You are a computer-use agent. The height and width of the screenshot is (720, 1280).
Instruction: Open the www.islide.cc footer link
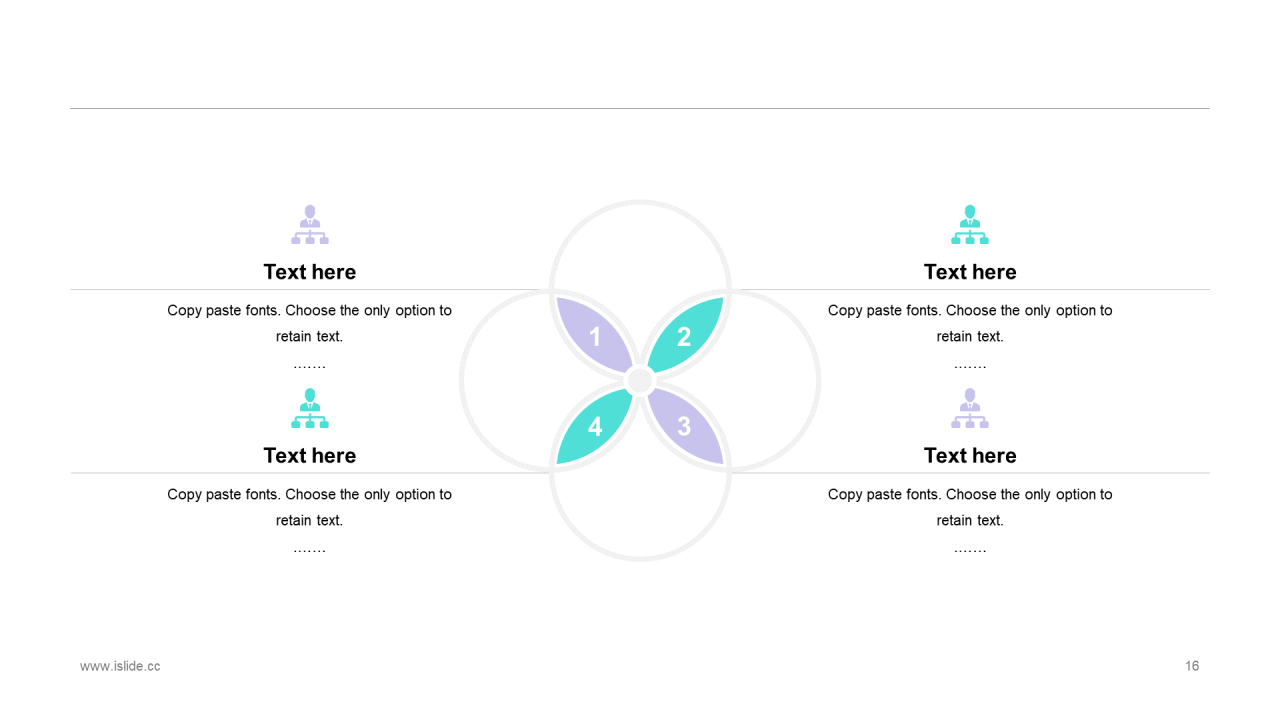120,666
